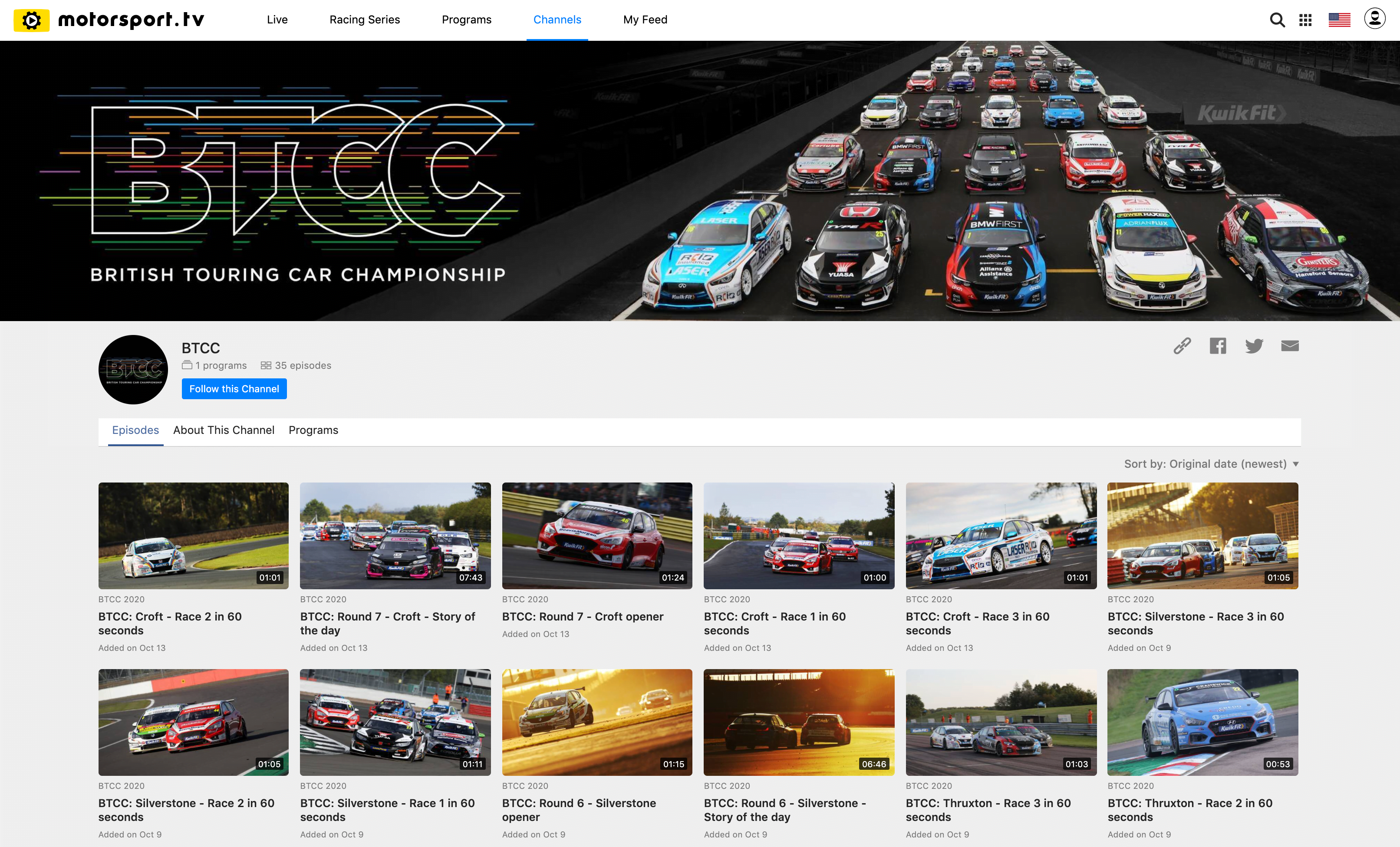This screenshot has height=847, width=1400.
Task: Click title 'BTCC: Croft - Race 2 in 60 seconds'
Action: 170,624
